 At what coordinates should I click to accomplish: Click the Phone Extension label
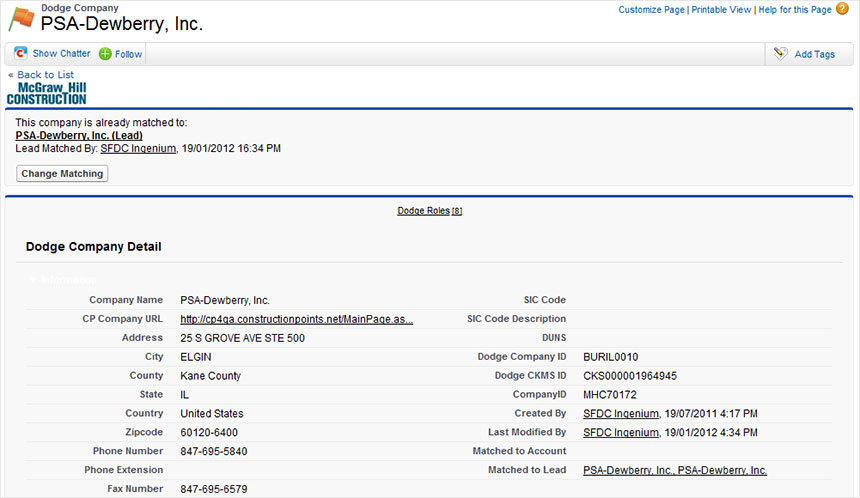[x=123, y=470]
